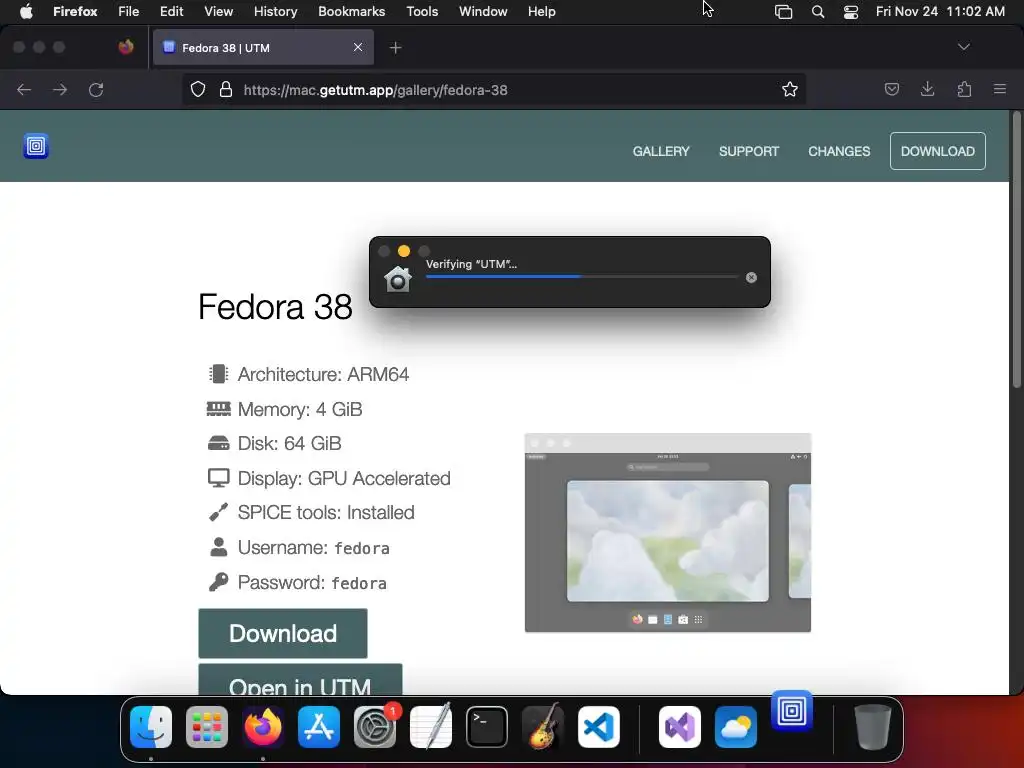1024x768 pixels.
Task: Open Finder from the Dock
Action: click(151, 727)
